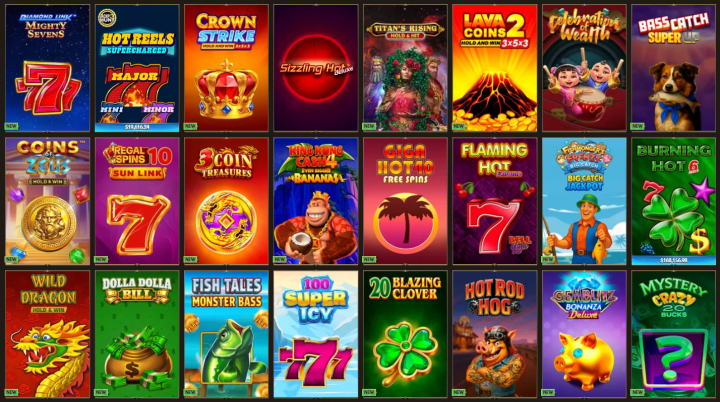Image resolution: width=720 pixels, height=402 pixels.
Task: Select Celebration of Wealth game
Action: [x=584, y=68]
